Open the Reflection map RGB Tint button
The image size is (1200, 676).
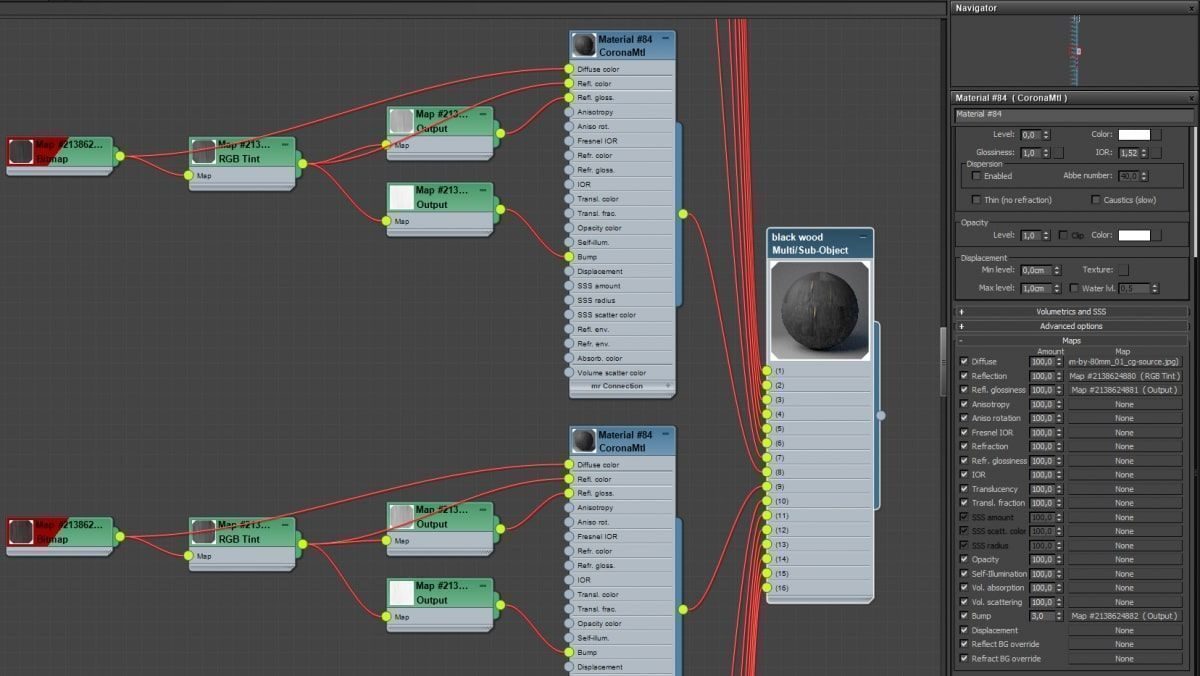click(x=1125, y=376)
